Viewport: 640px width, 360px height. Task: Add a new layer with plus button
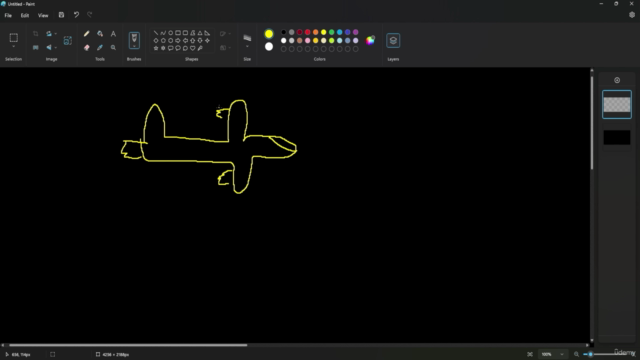[617, 80]
